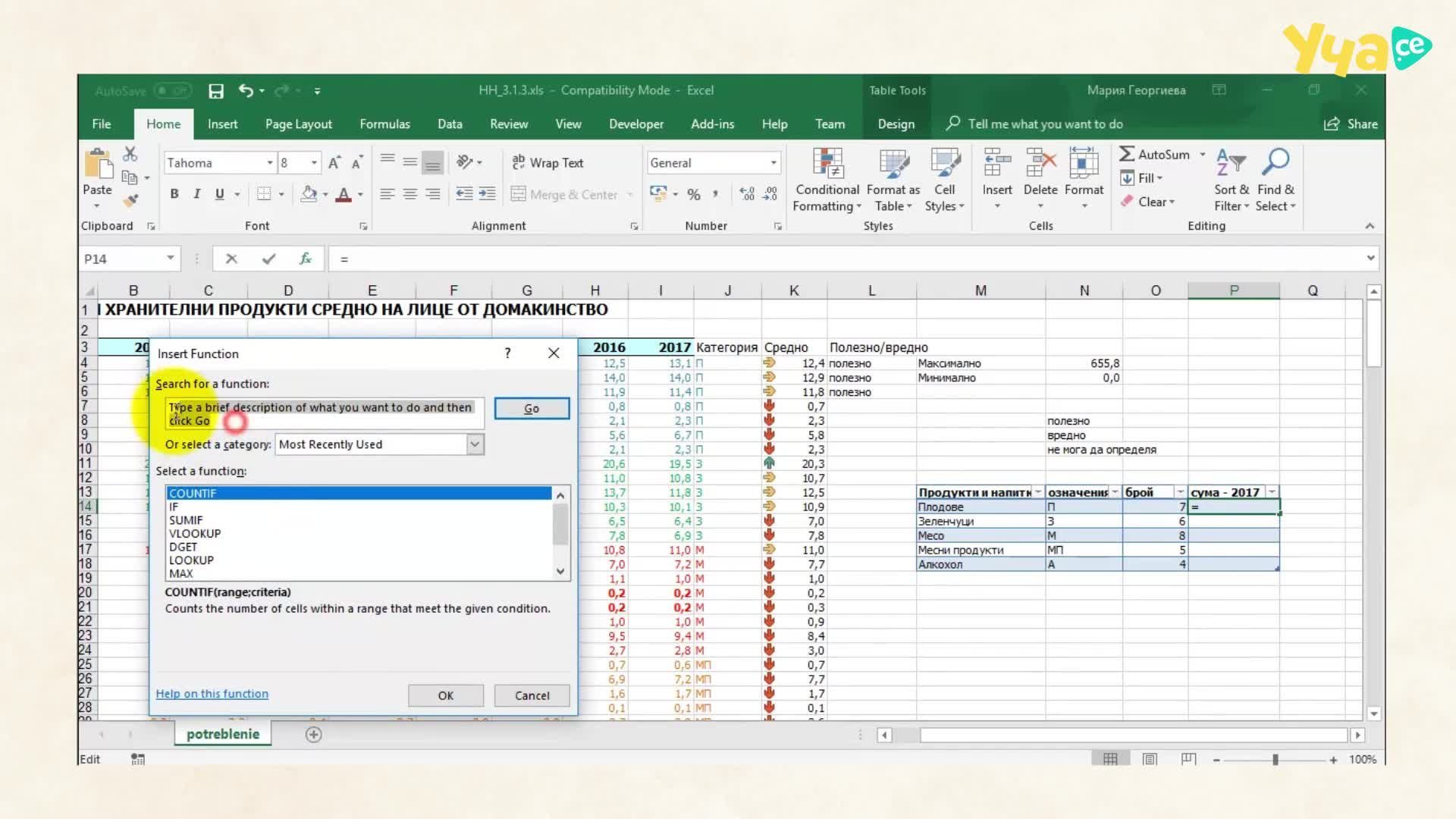
Task: Apply the red Font Color swatch
Action: tap(344, 195)
